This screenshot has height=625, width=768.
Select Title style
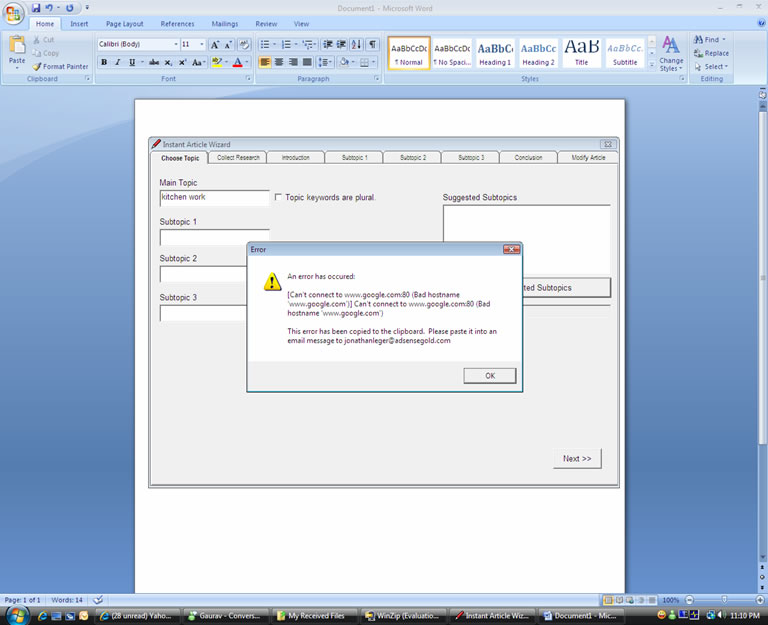coord(581,53)
